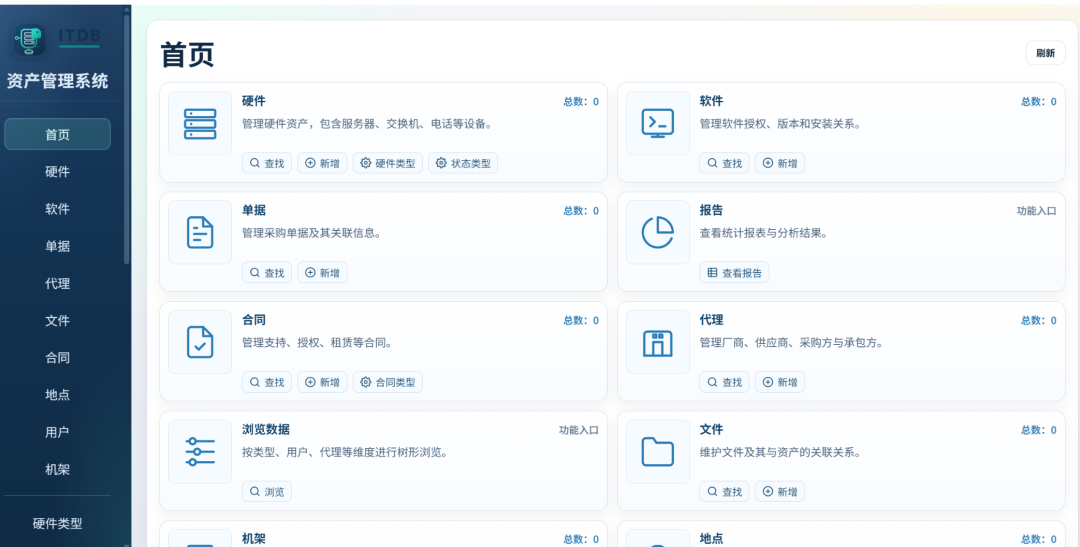The height and width of the screenshot is (547, 1080).
Task: Open 合同类型 settings in 合同 card
Action: pos(388,382)
